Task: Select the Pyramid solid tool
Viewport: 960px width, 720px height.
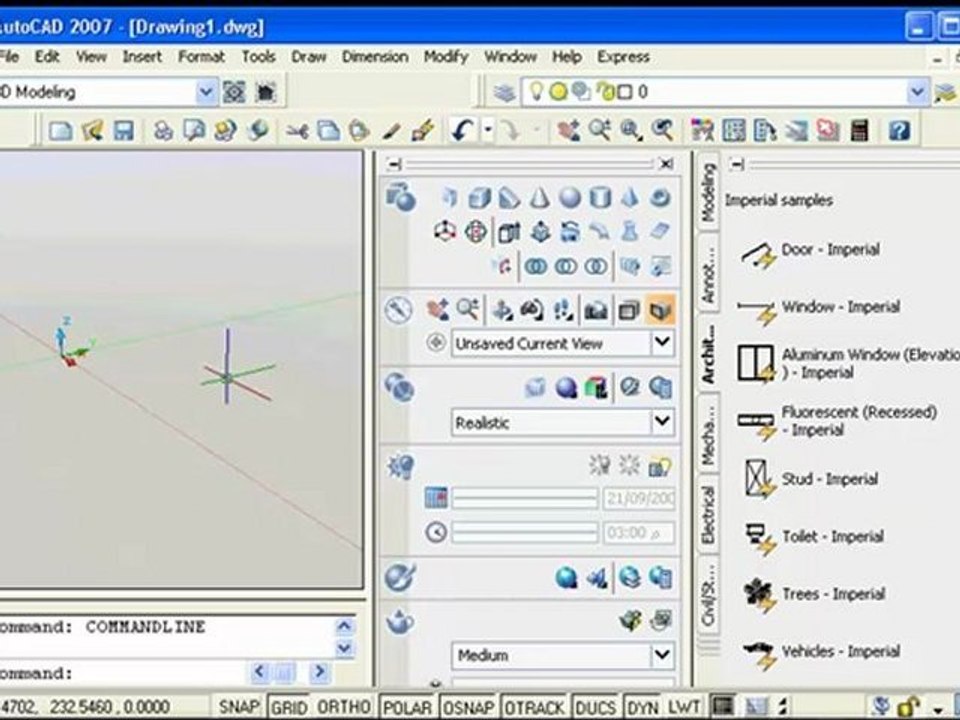Action: point(629,198)
